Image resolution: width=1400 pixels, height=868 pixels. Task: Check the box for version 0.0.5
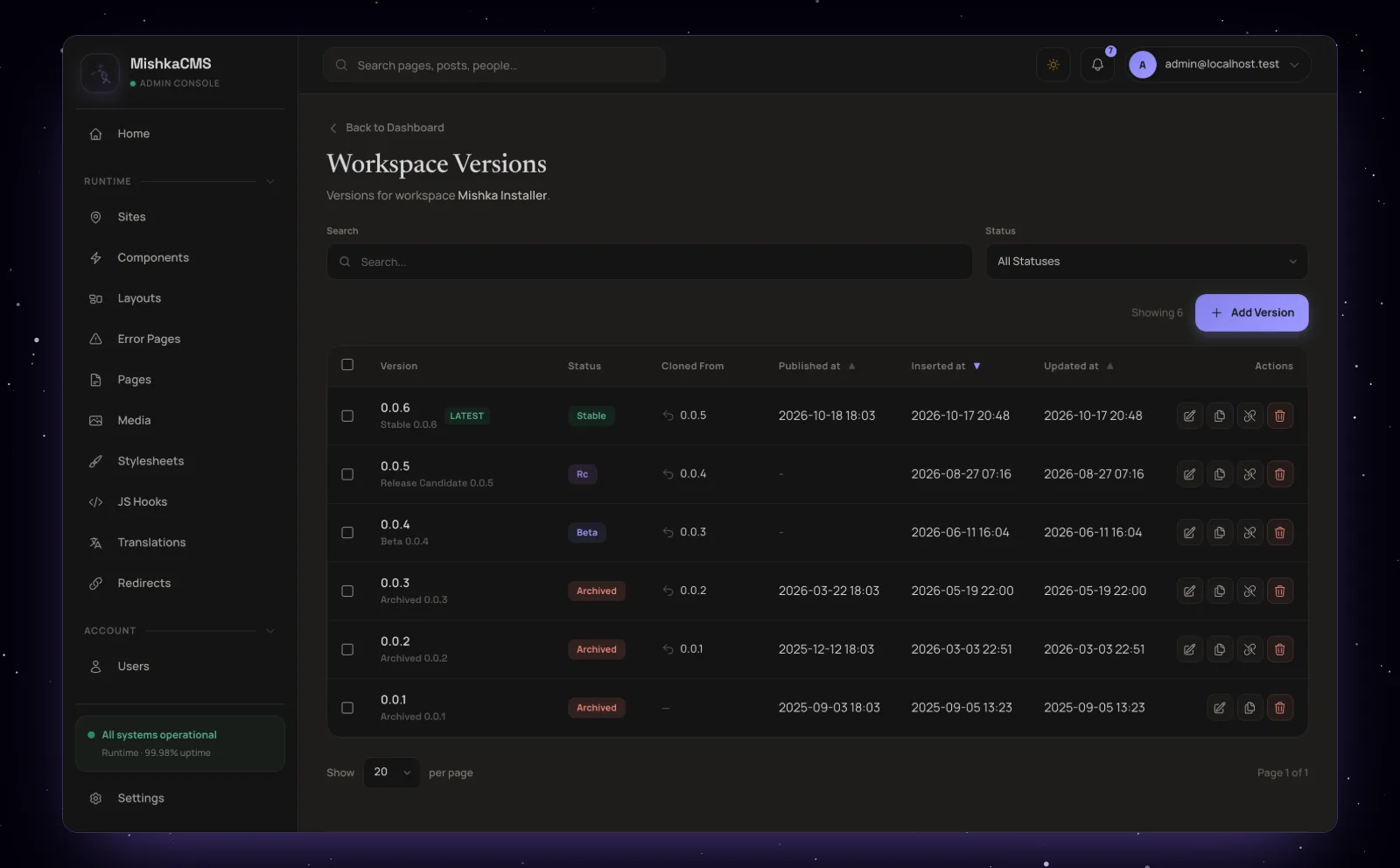coord(347,474)
